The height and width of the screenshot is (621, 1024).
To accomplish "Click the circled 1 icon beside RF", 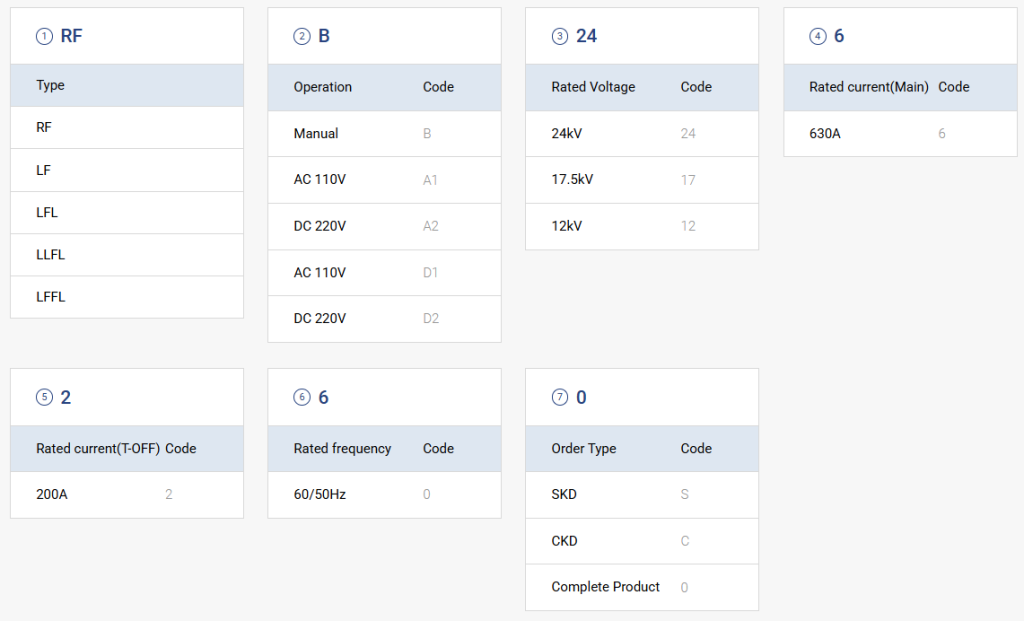I will click(44, 36).
